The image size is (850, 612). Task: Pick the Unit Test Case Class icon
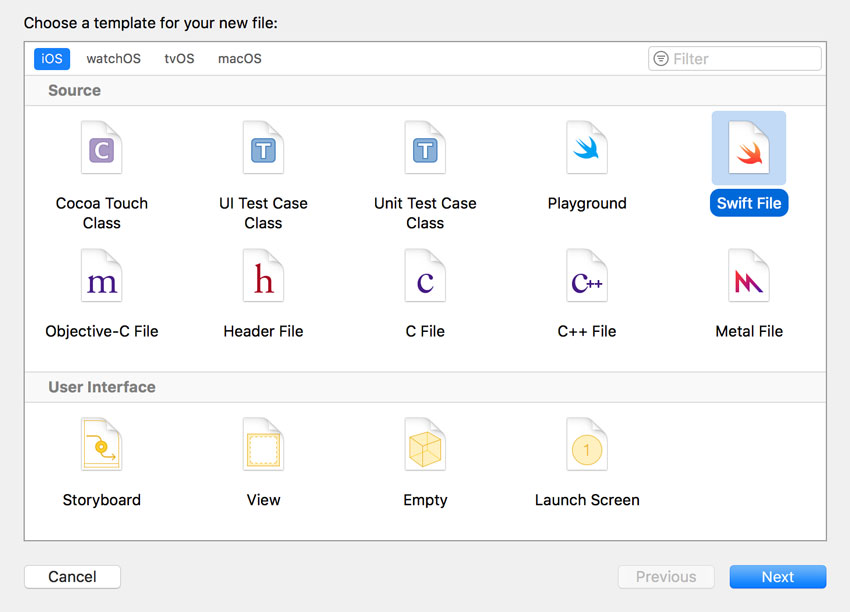(x=425, y=147)
